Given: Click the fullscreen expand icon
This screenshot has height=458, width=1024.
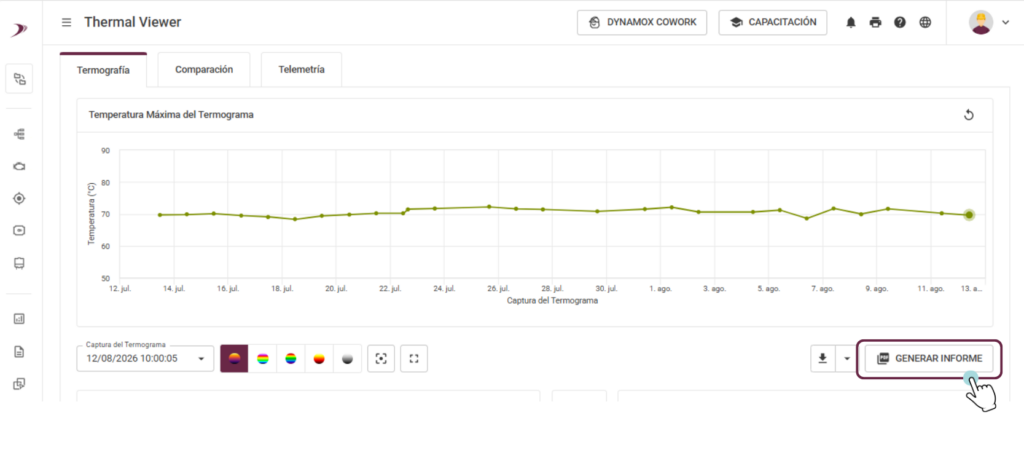Looking at the screenshot, I should pos(414,358).
